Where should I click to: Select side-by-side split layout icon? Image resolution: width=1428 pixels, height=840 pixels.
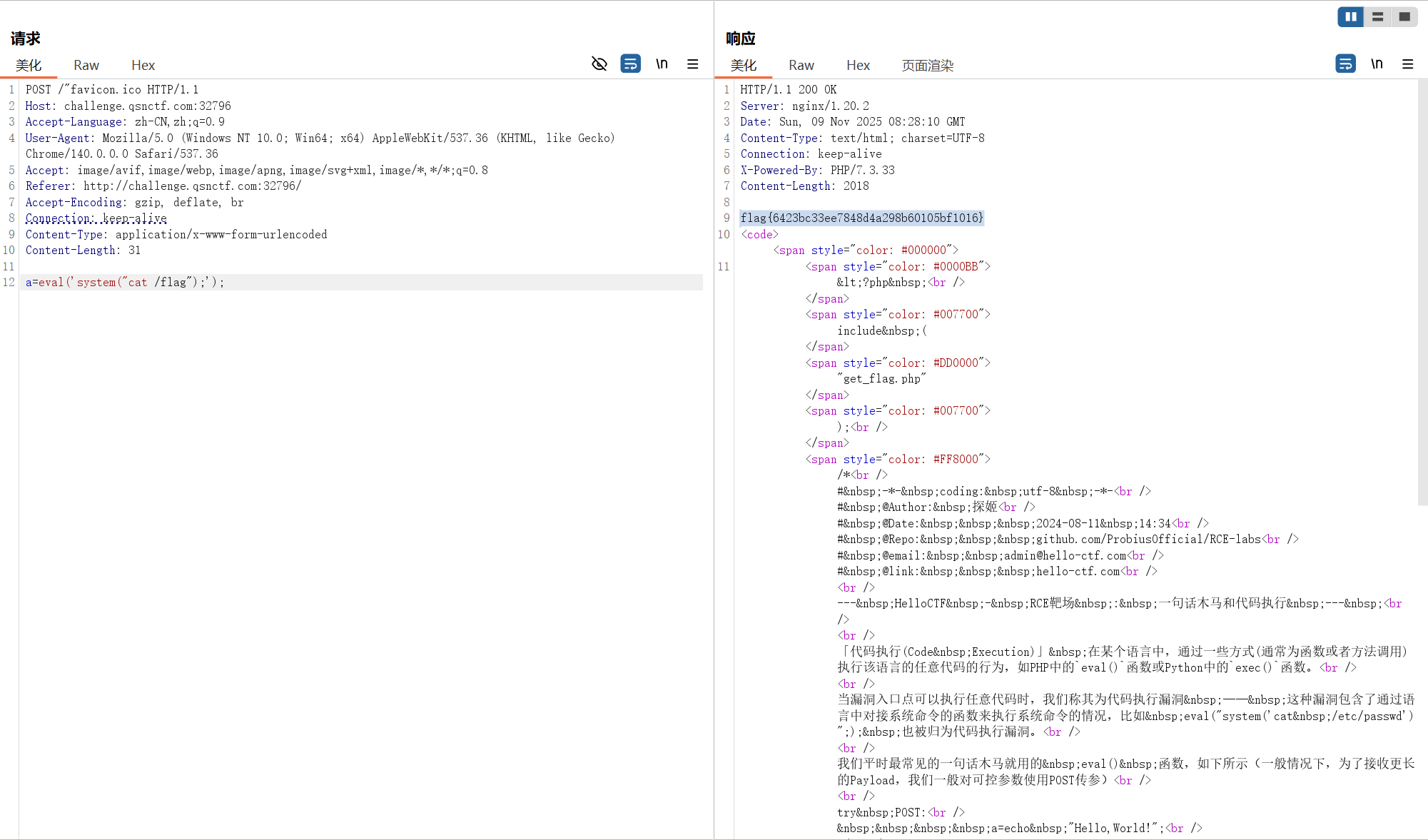coord(1350,16)
